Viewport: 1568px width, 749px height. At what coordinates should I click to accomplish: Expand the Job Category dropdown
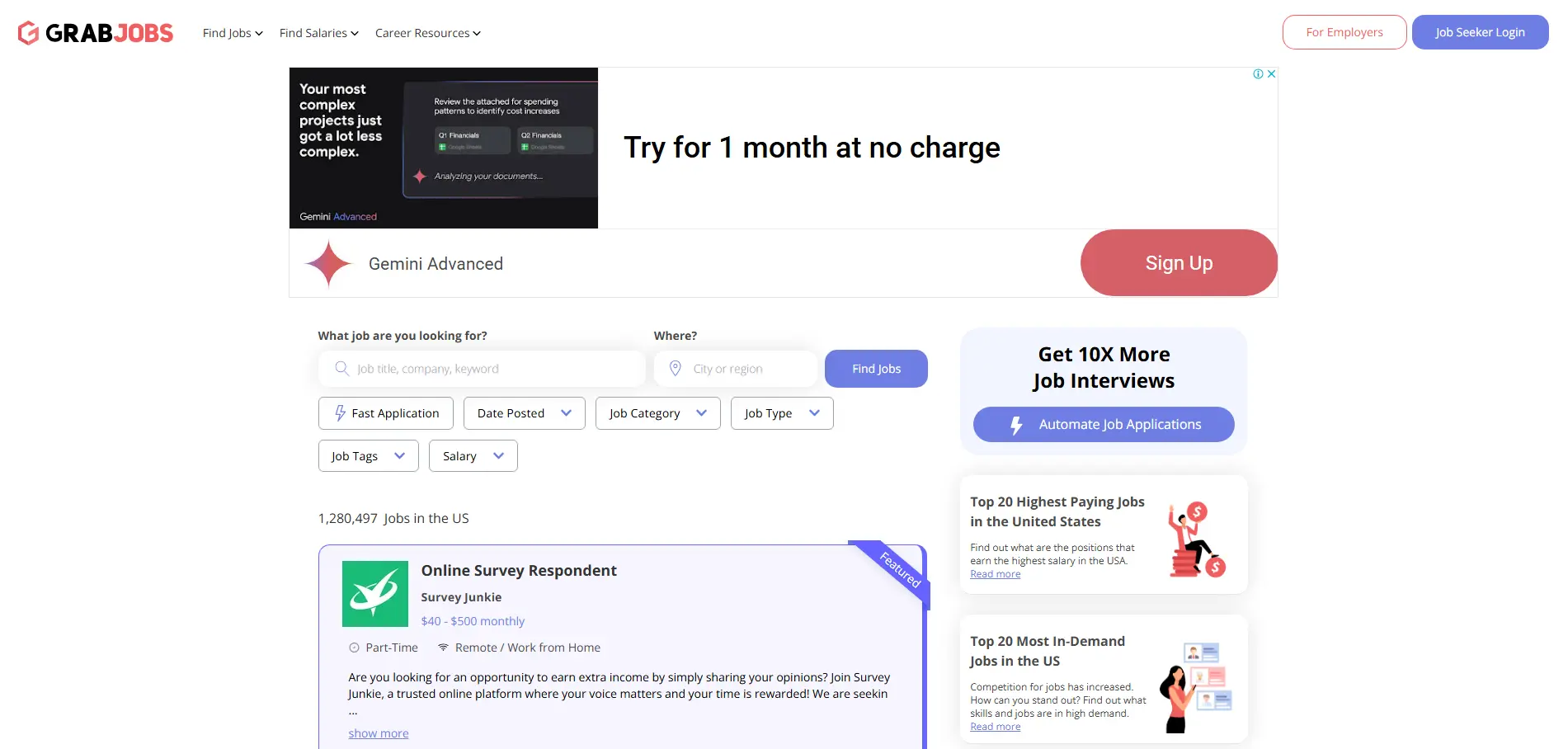click(658, 413)
